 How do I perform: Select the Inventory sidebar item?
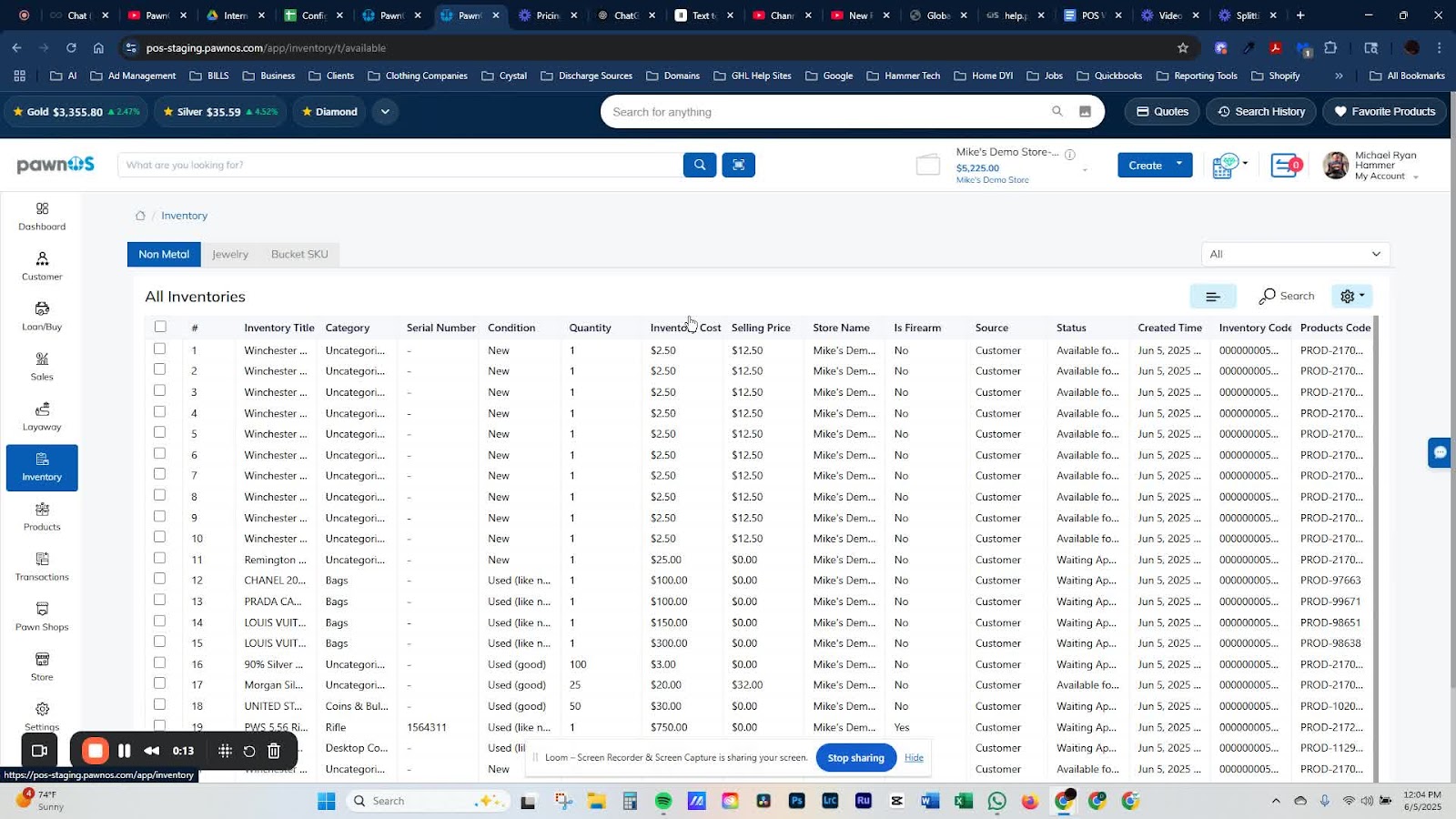(42, 468)
